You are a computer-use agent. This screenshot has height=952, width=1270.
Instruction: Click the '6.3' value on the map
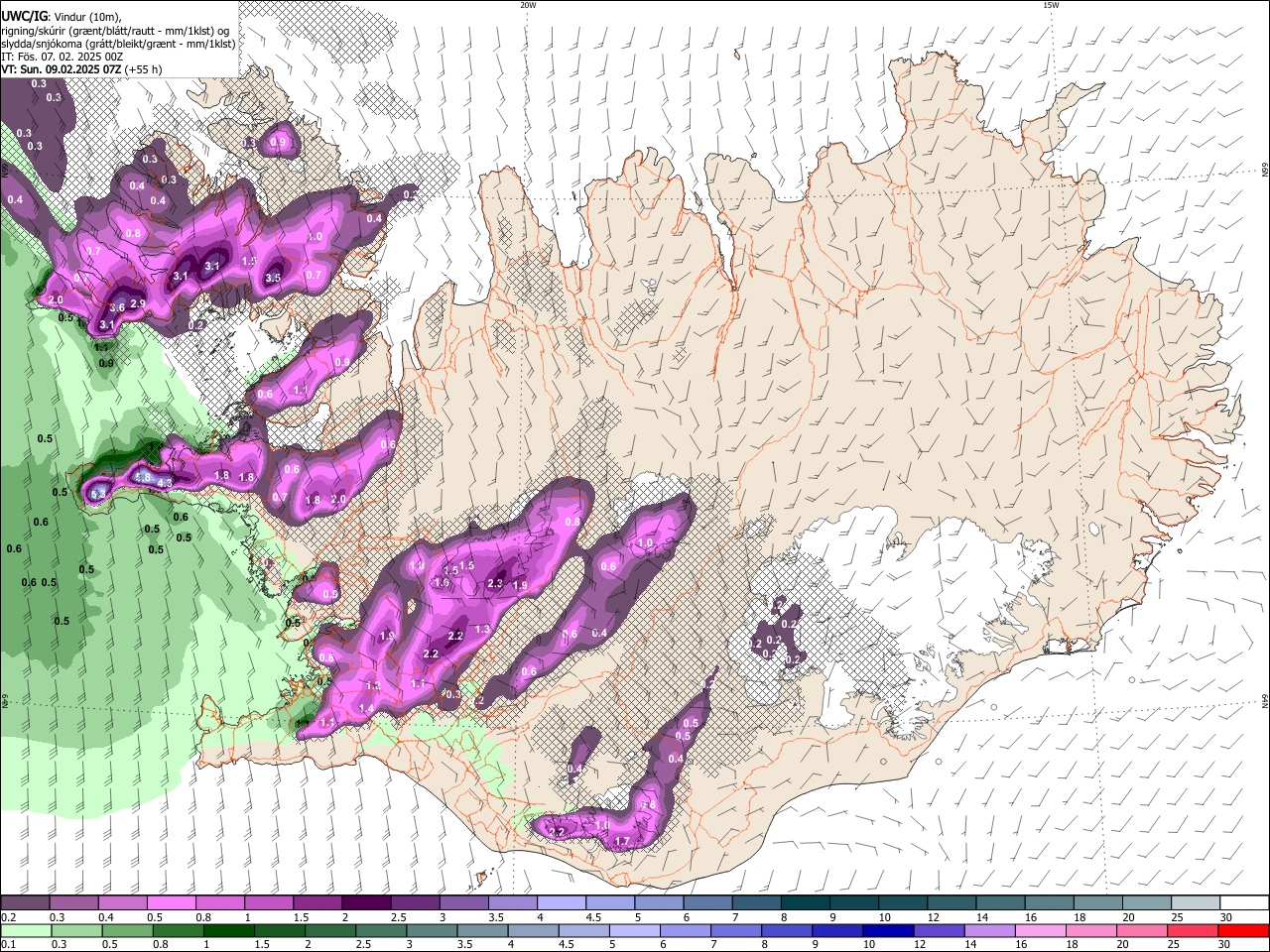98,493
